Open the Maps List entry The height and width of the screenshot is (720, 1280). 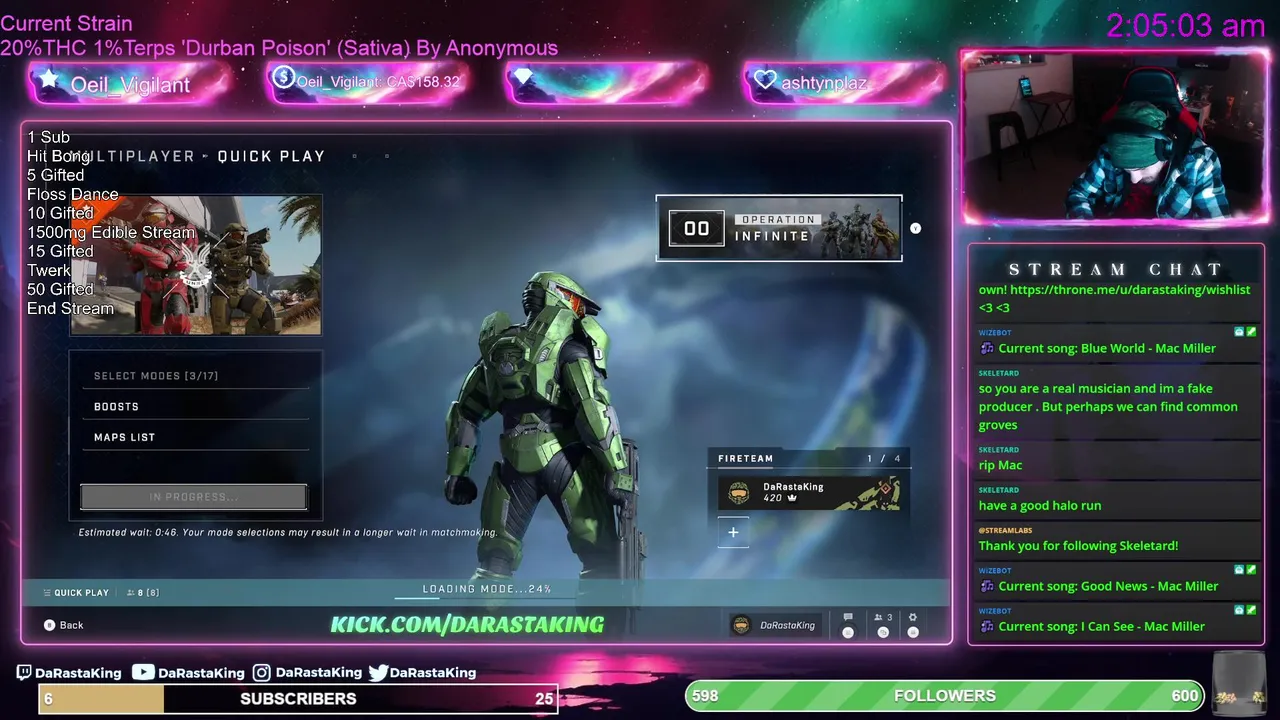(x=194, y=437)
